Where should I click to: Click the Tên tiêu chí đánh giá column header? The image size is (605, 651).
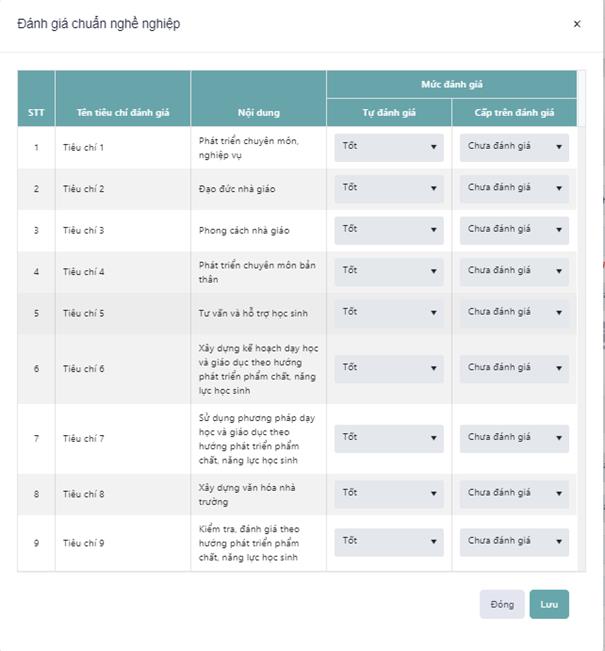point(123,112)
